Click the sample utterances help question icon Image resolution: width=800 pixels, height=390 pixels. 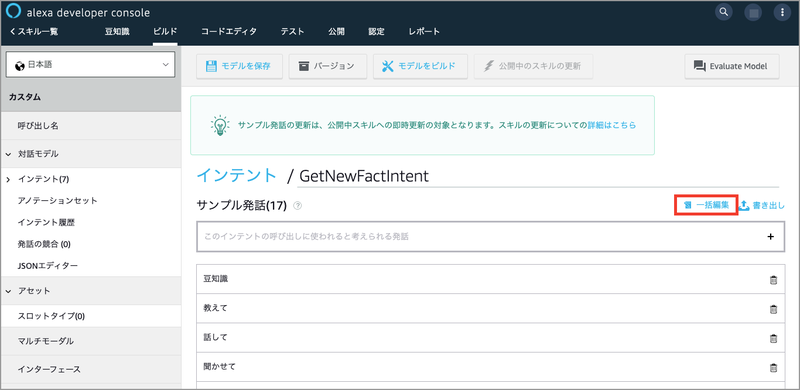click(298, 206)
